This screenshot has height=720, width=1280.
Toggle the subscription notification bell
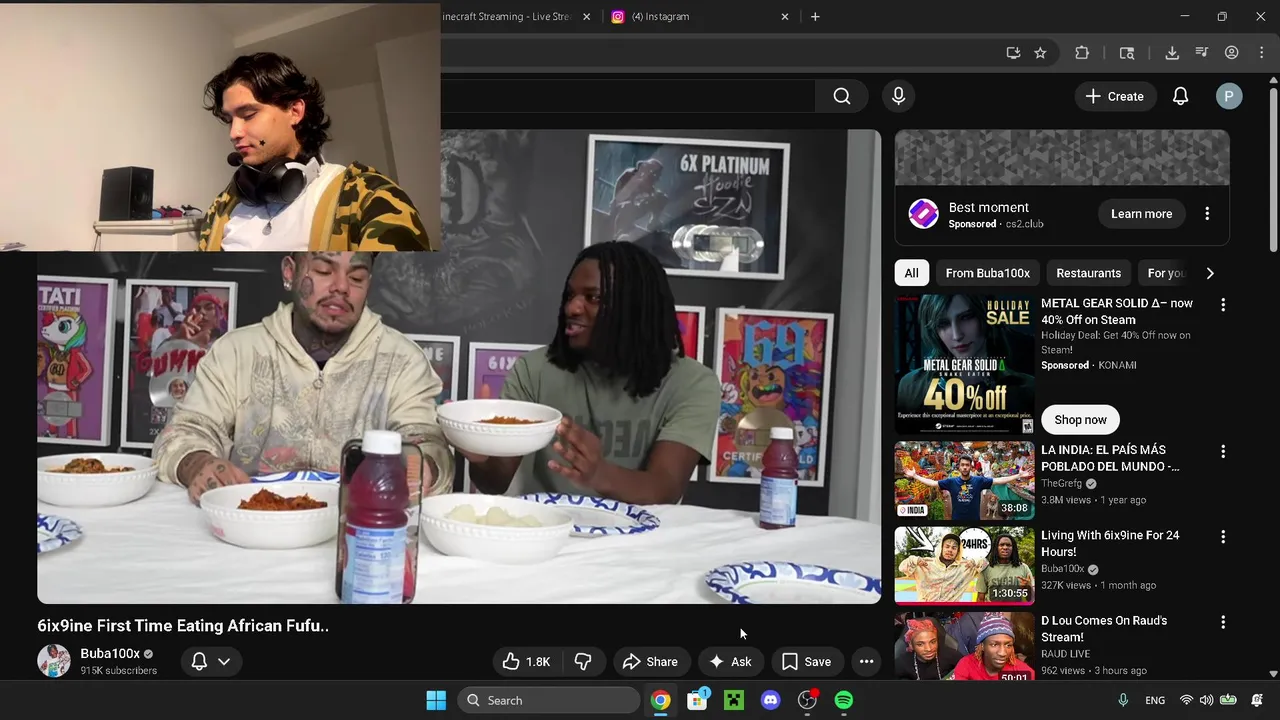coord(199,661)
